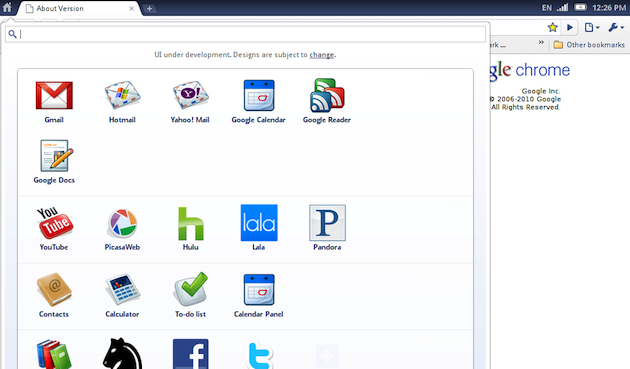The width and height of the screenshot is (630, 369).
Task: Open the wrench settings menu
Action: coord(616,27)
